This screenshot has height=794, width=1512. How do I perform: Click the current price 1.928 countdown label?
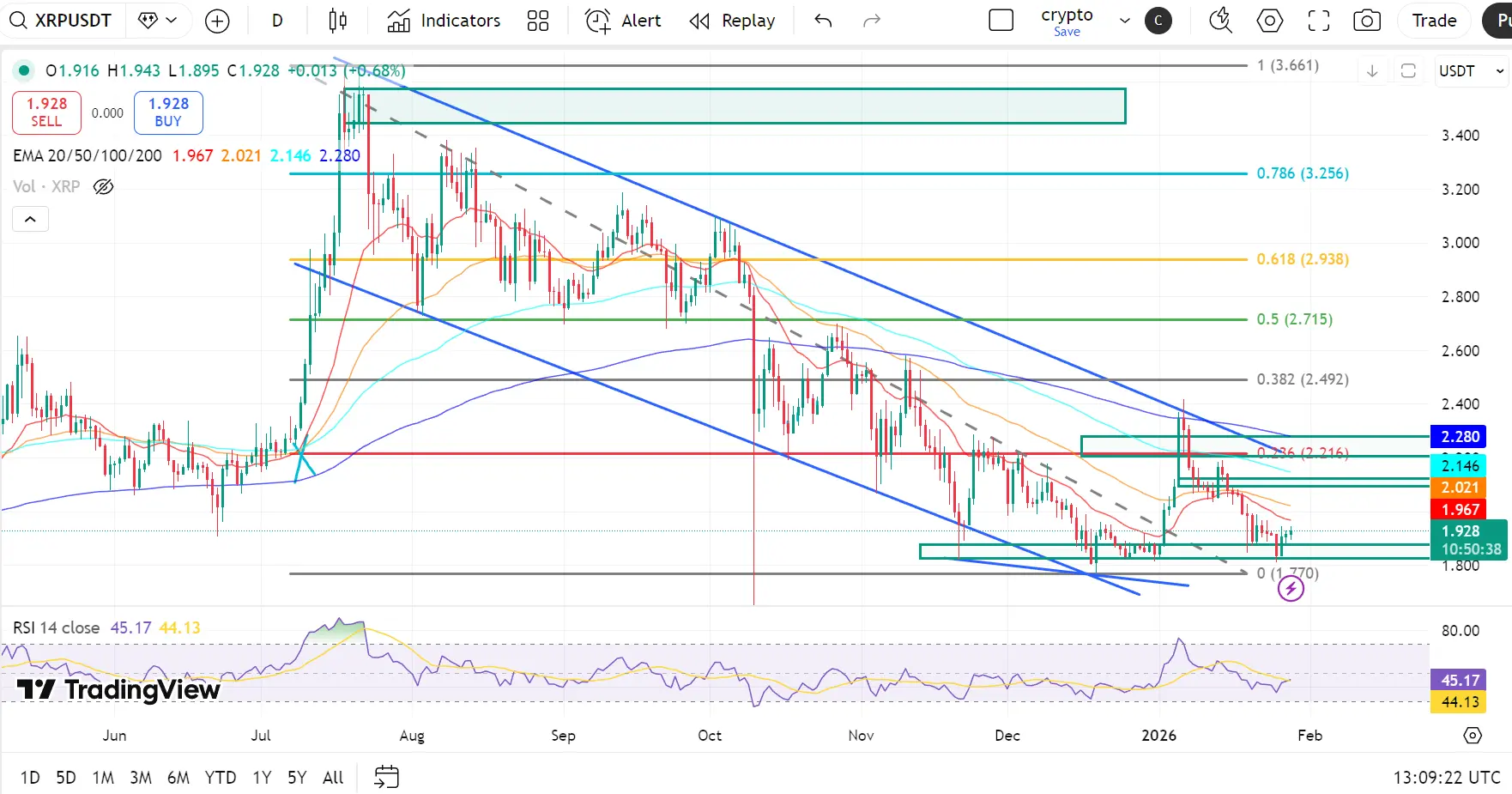tap(1470, 540)
